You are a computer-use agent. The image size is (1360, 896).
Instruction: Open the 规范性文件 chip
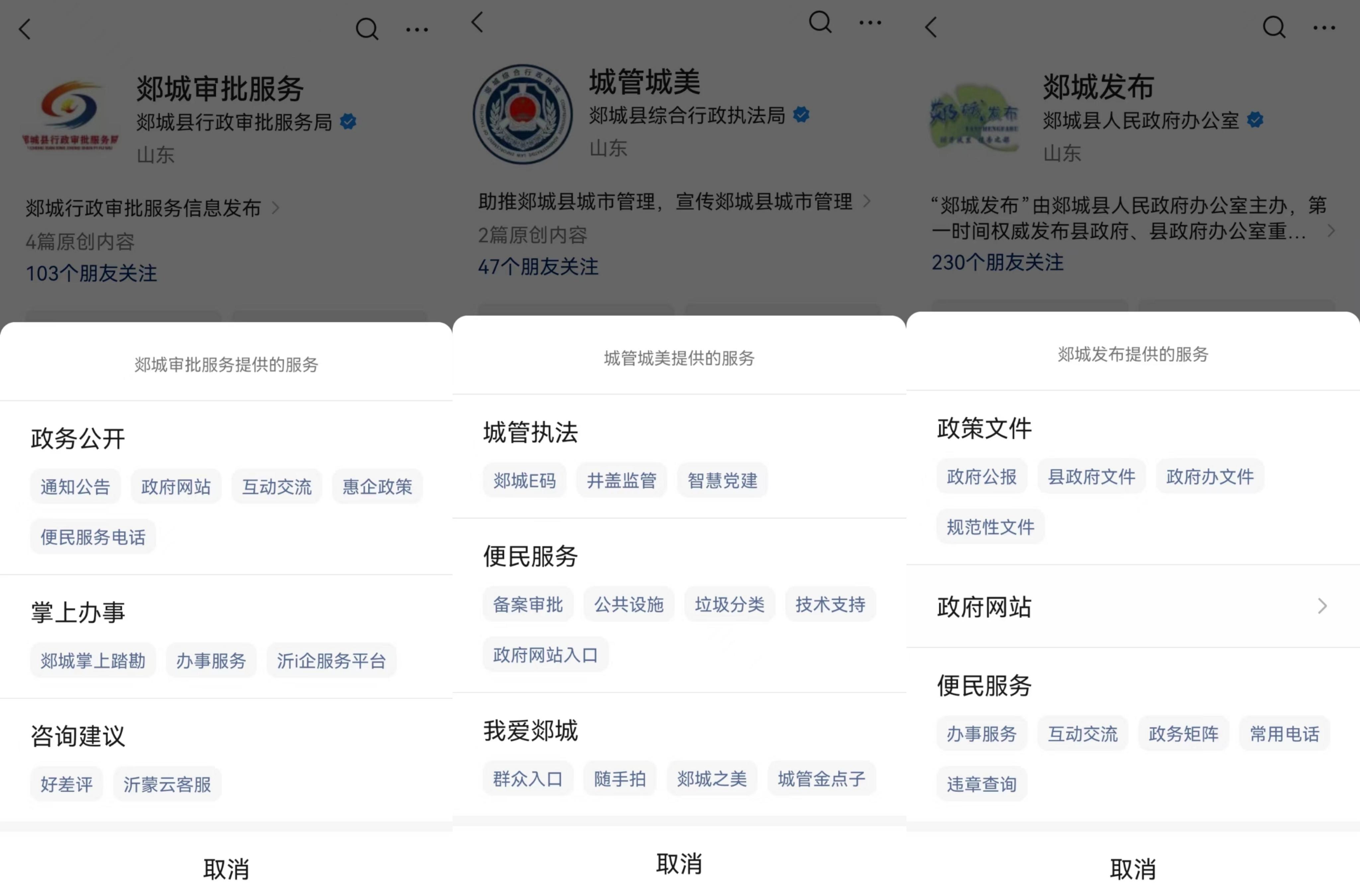pyautogui.click(x=991, y=527)
